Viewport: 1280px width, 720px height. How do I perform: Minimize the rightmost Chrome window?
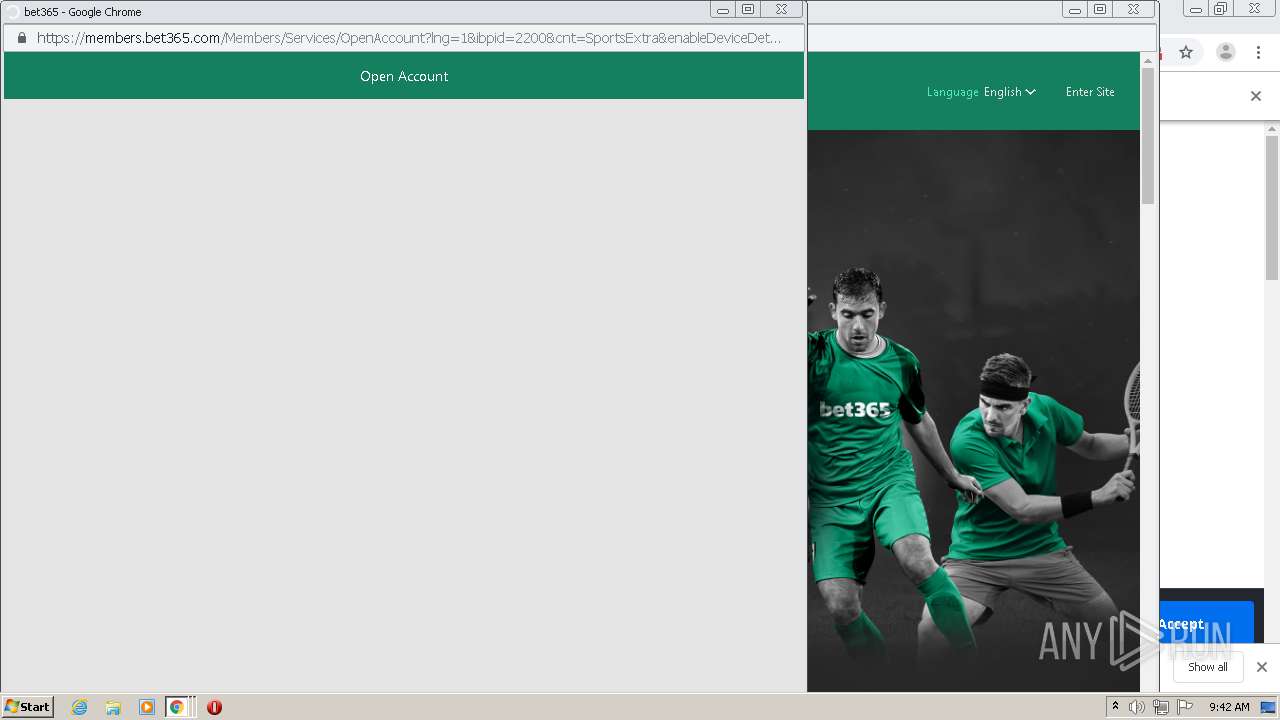click(x=1195, y=10)
